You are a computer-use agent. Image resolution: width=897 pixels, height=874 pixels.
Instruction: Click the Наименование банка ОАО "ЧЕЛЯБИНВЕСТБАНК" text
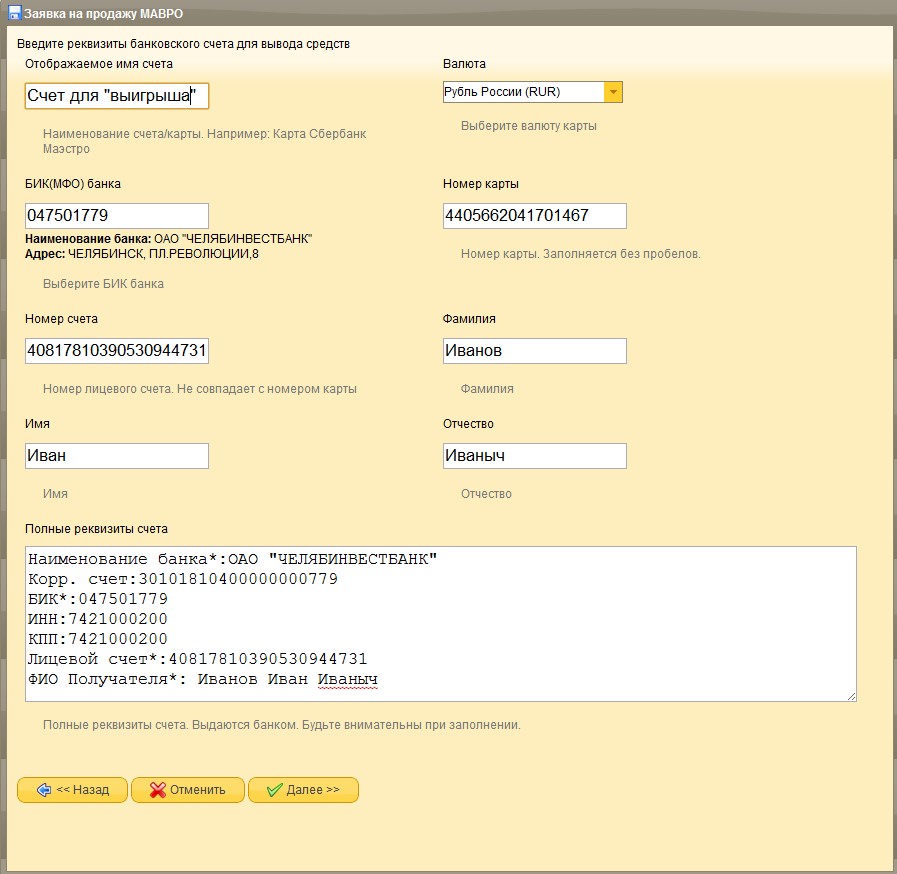168,239
